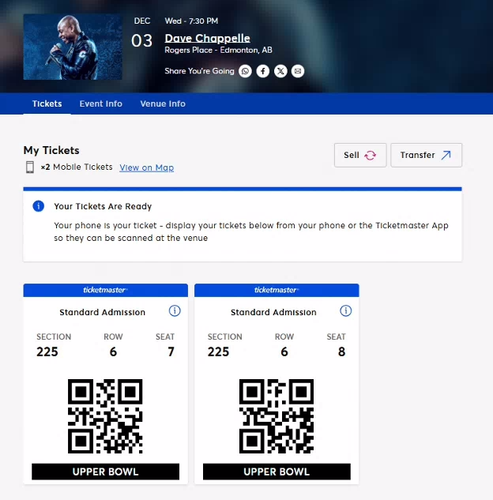This screenshot has width=493, height=500.
Task: Share the event by email icon
Action: pos(298,71)
